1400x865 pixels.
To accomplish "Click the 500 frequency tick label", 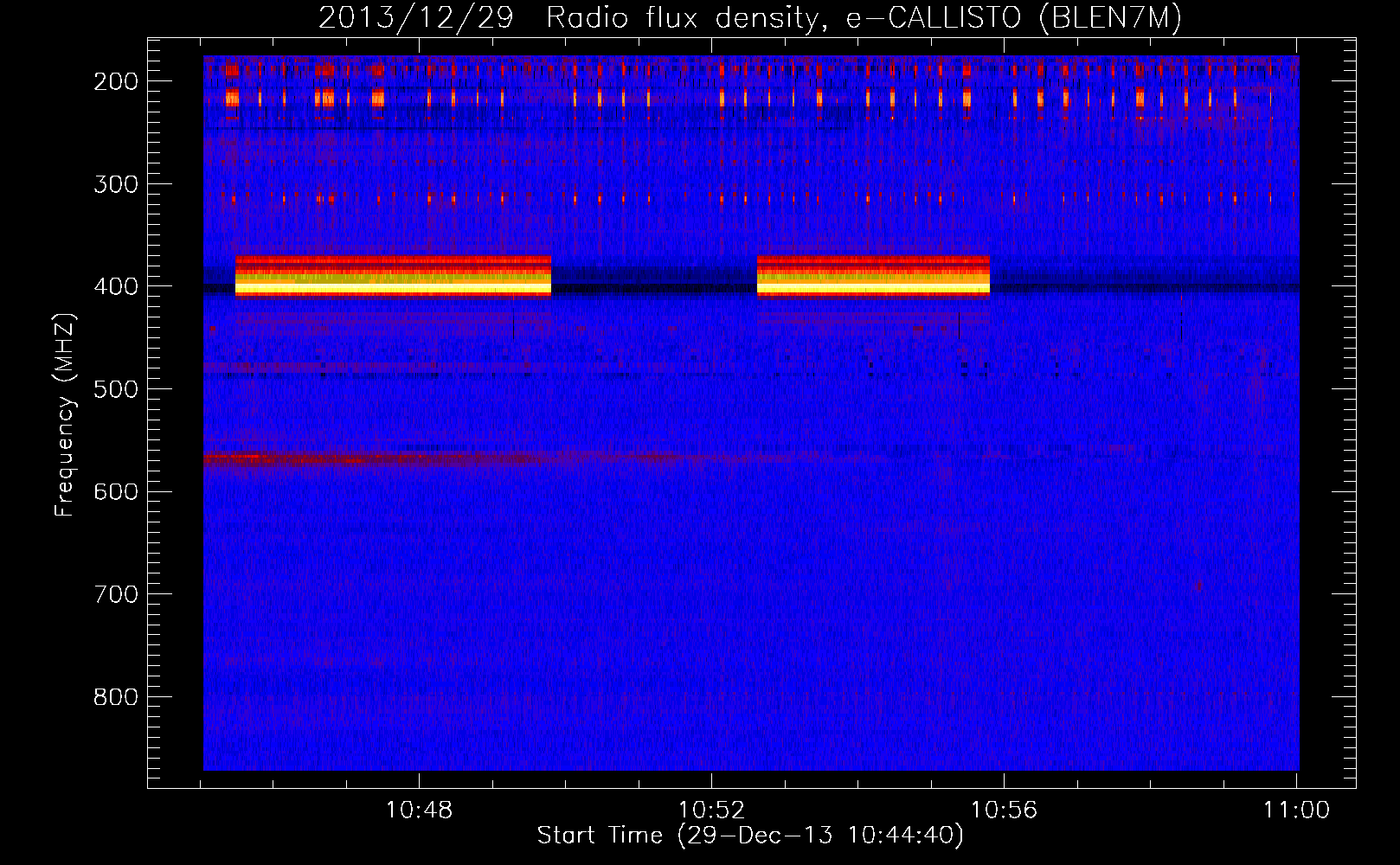I will point(115,389).
